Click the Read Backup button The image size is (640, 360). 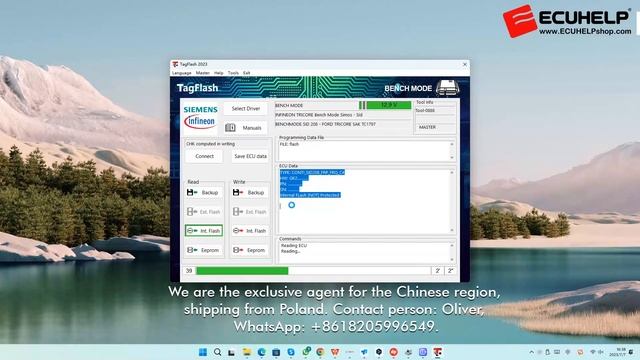click(204, 192)
